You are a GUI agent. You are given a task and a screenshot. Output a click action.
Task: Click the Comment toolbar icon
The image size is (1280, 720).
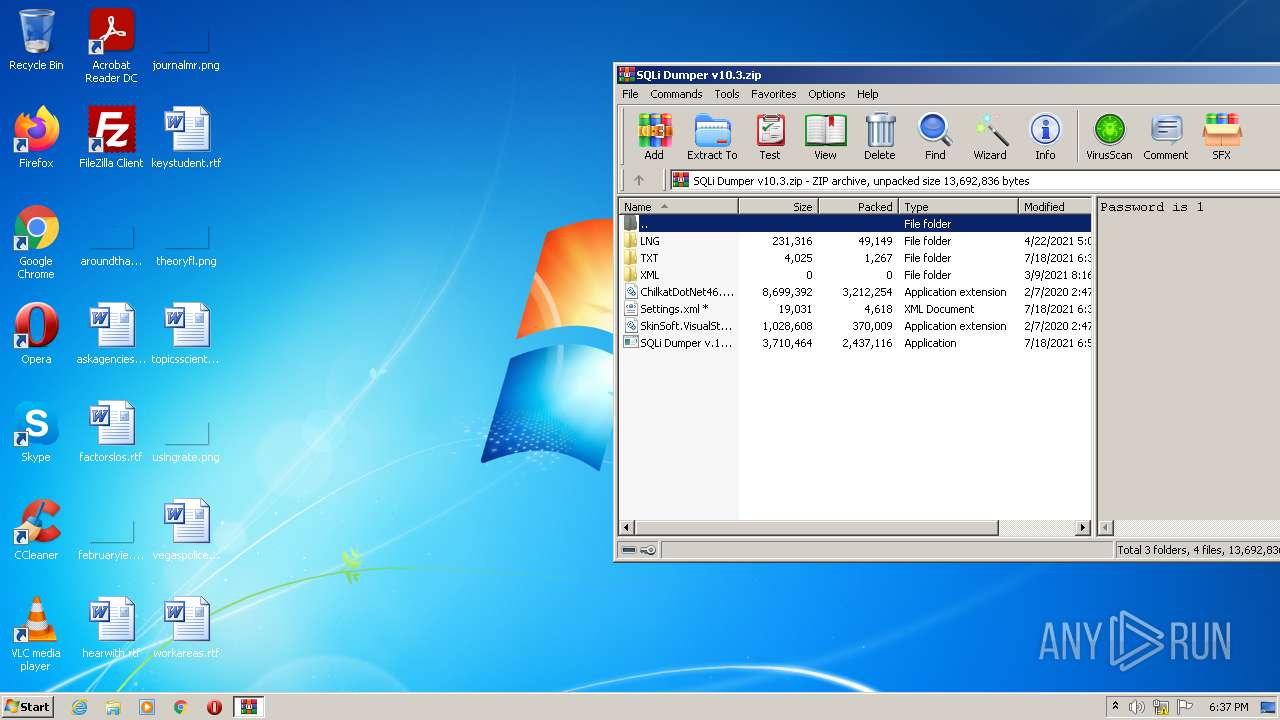(x=1166, y=137)
